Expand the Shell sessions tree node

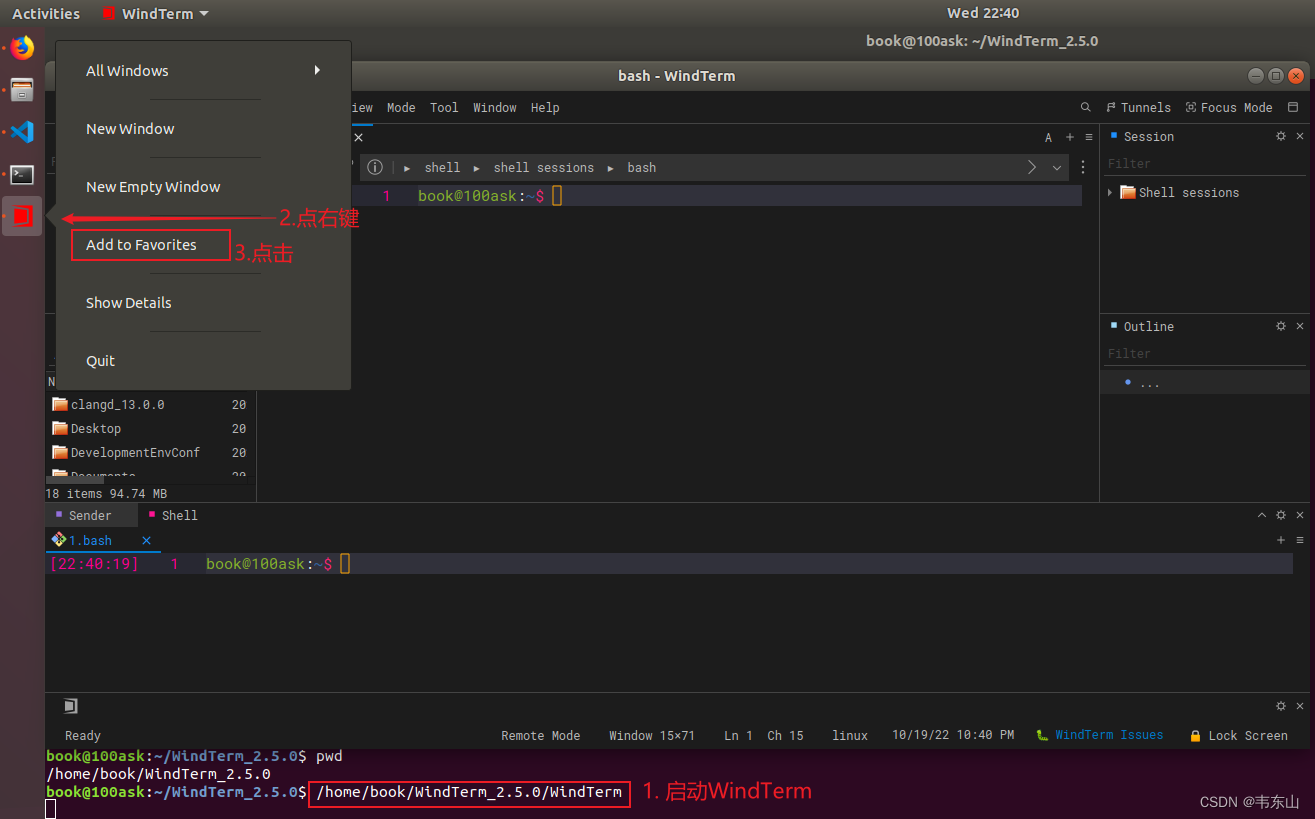click(1110, 192)
